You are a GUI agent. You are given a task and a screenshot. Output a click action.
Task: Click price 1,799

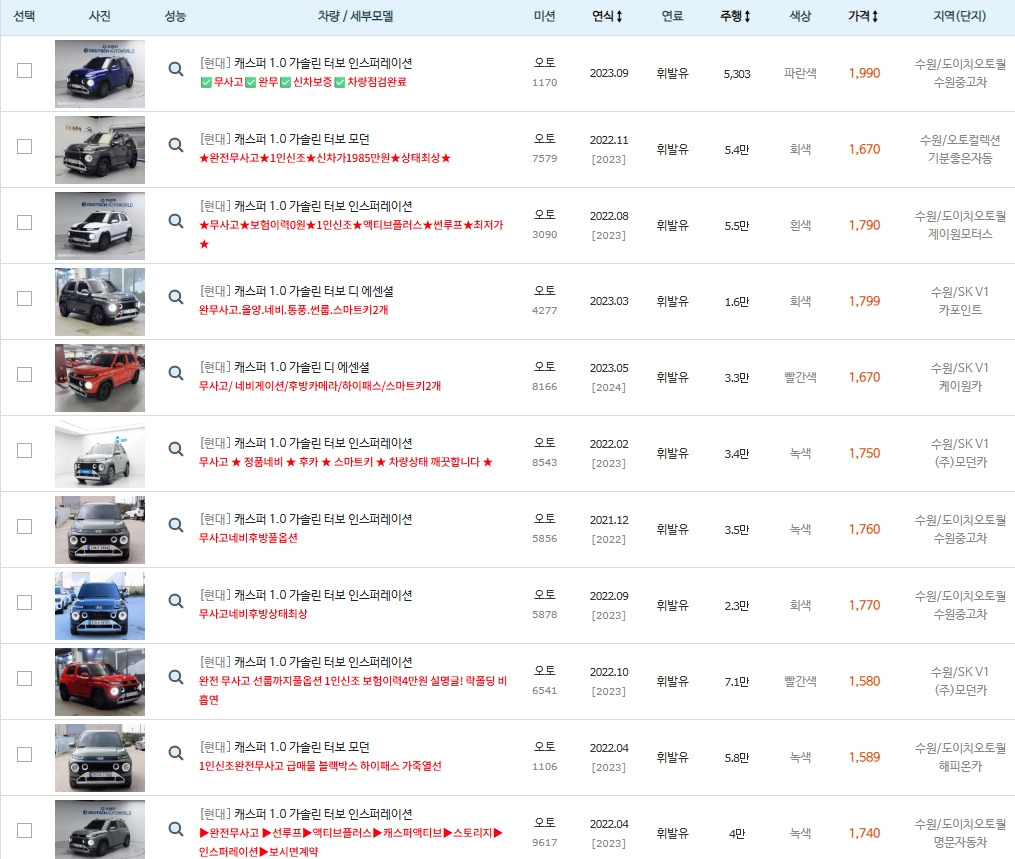coord(864,301)
